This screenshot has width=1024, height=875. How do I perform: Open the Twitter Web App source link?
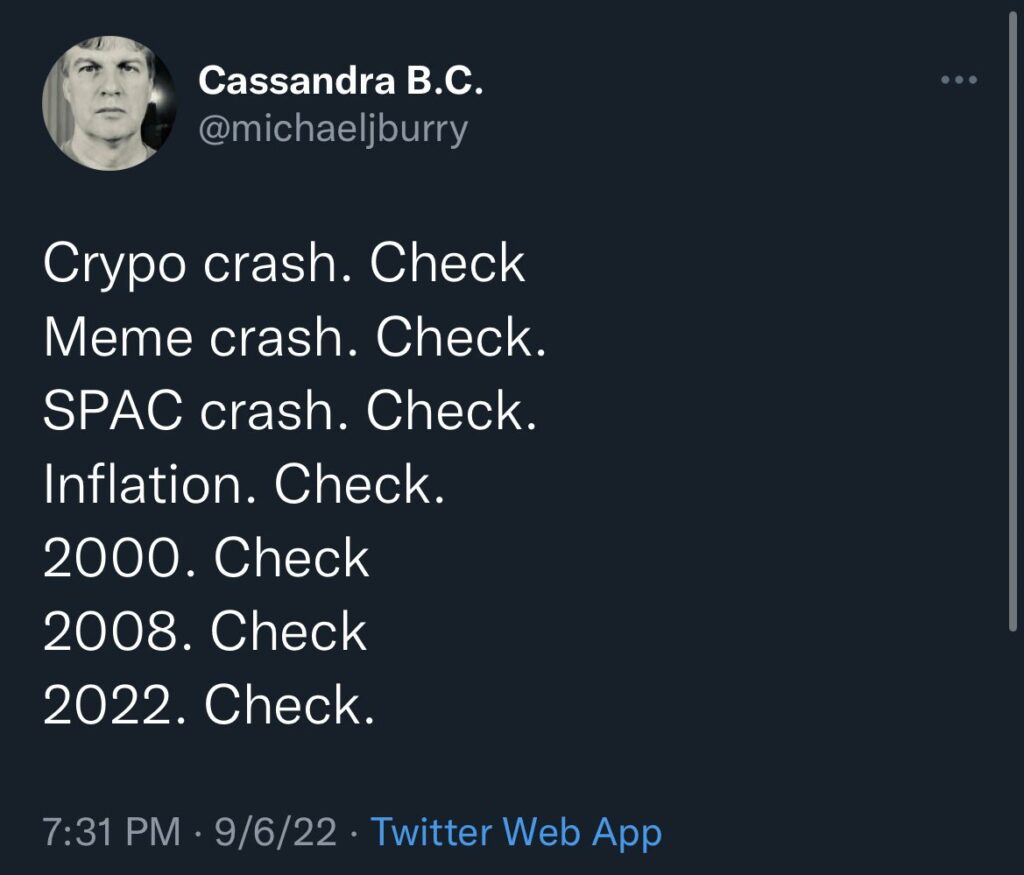(516, 832)
